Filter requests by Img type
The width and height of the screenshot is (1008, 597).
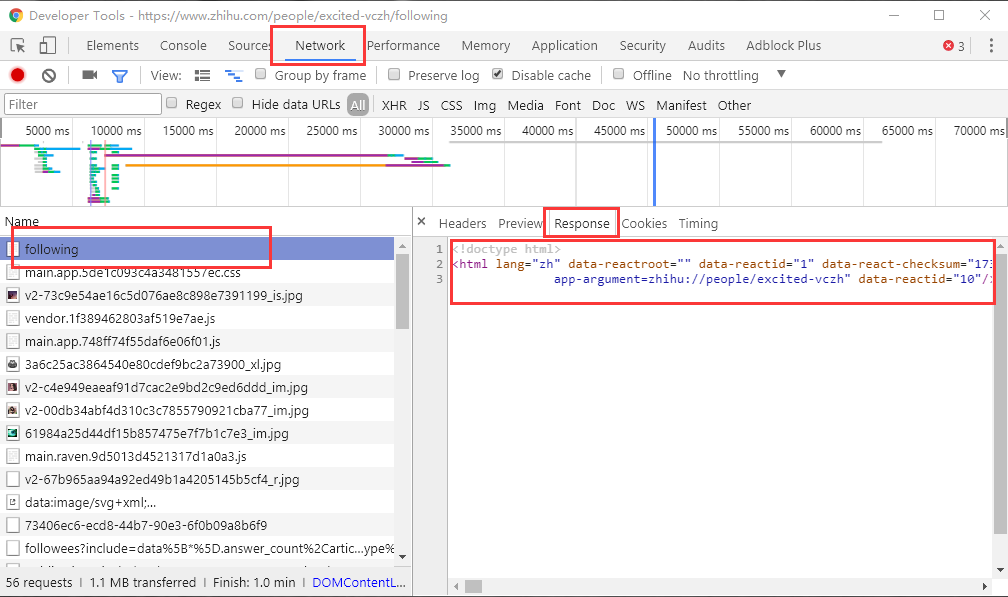[485, 105]
